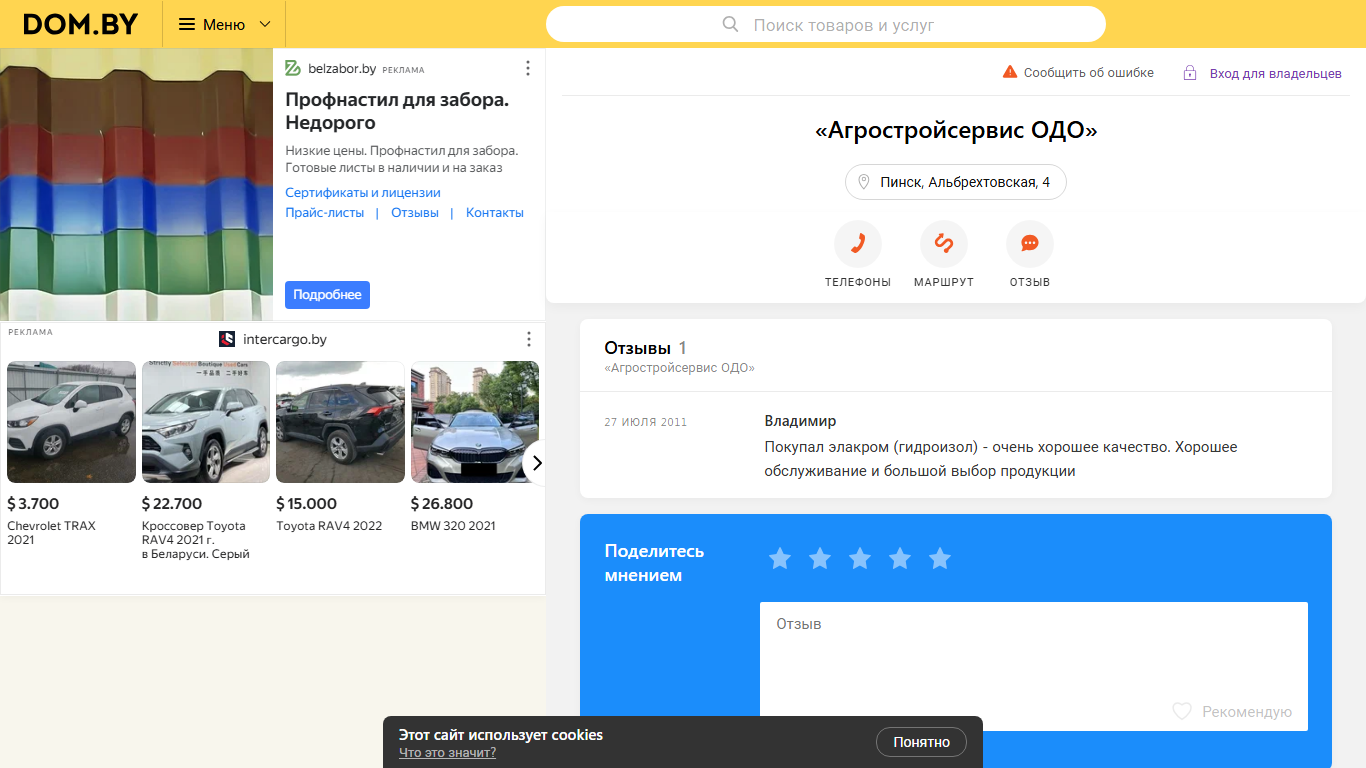Screen dimensions: 1366x768
Task: Click the review date 27 июля 2011
Action: tap(645, 422)
